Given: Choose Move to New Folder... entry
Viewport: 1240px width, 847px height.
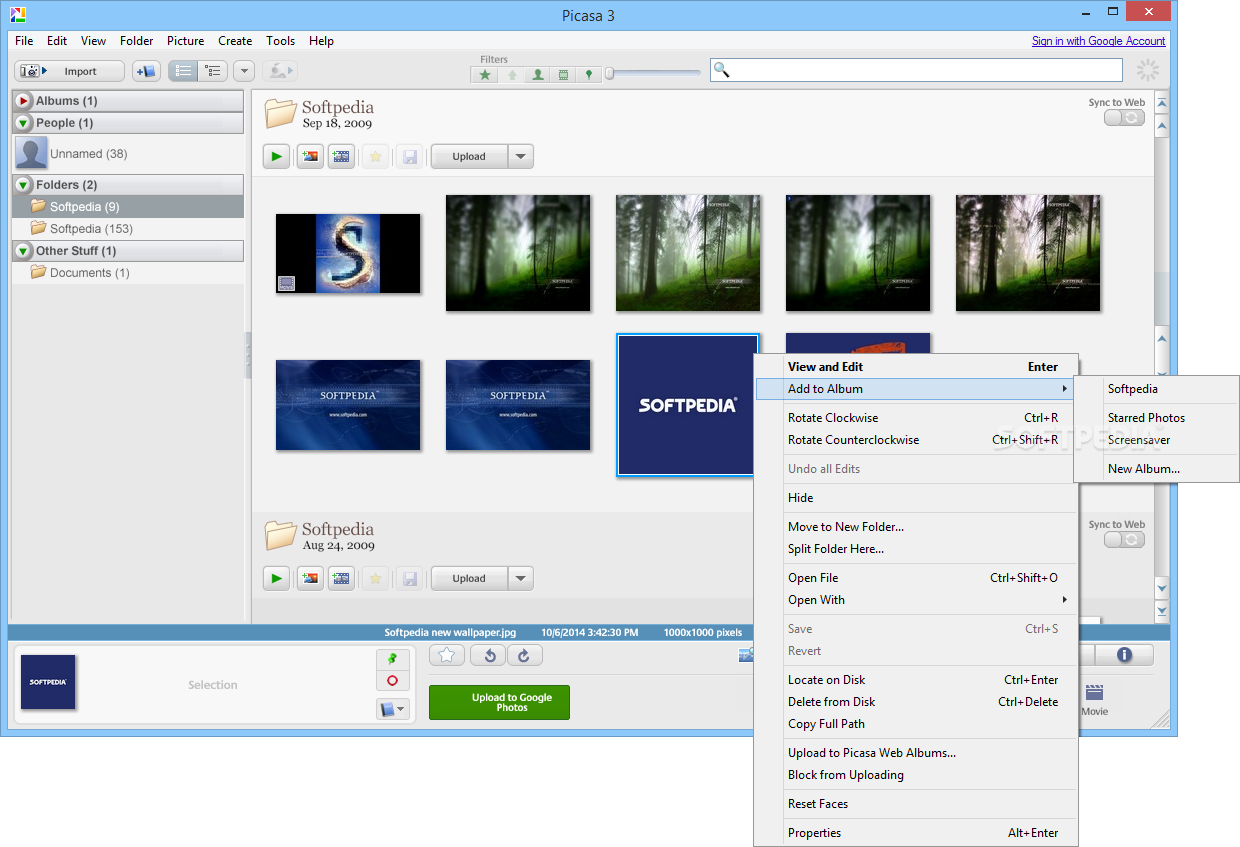Looking at the screenshot, I should tap(916, 527).
